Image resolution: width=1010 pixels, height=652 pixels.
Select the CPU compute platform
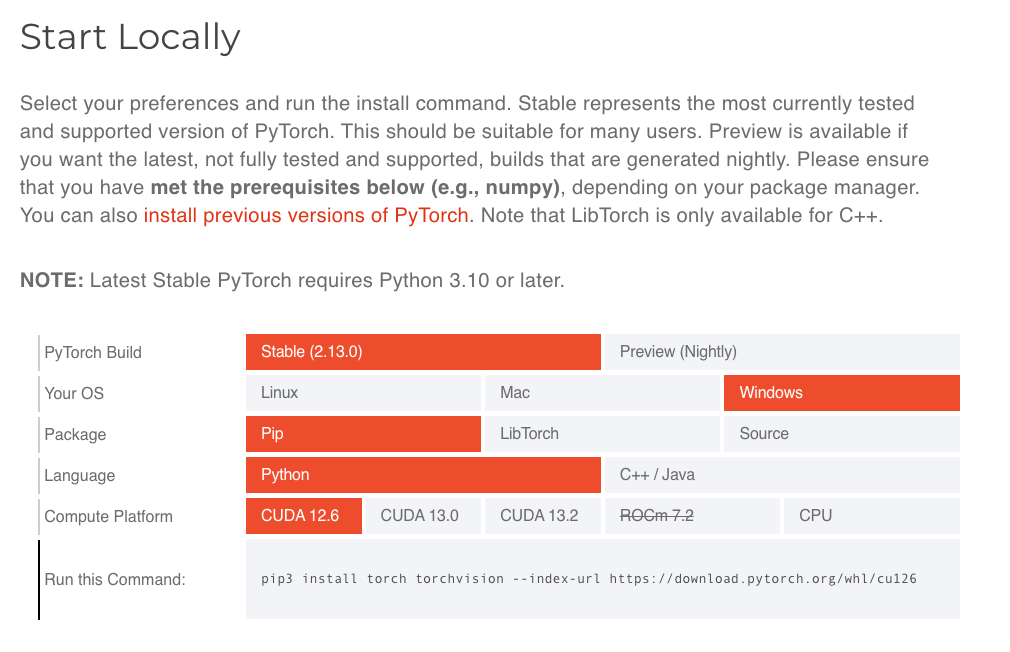(872, 516)
